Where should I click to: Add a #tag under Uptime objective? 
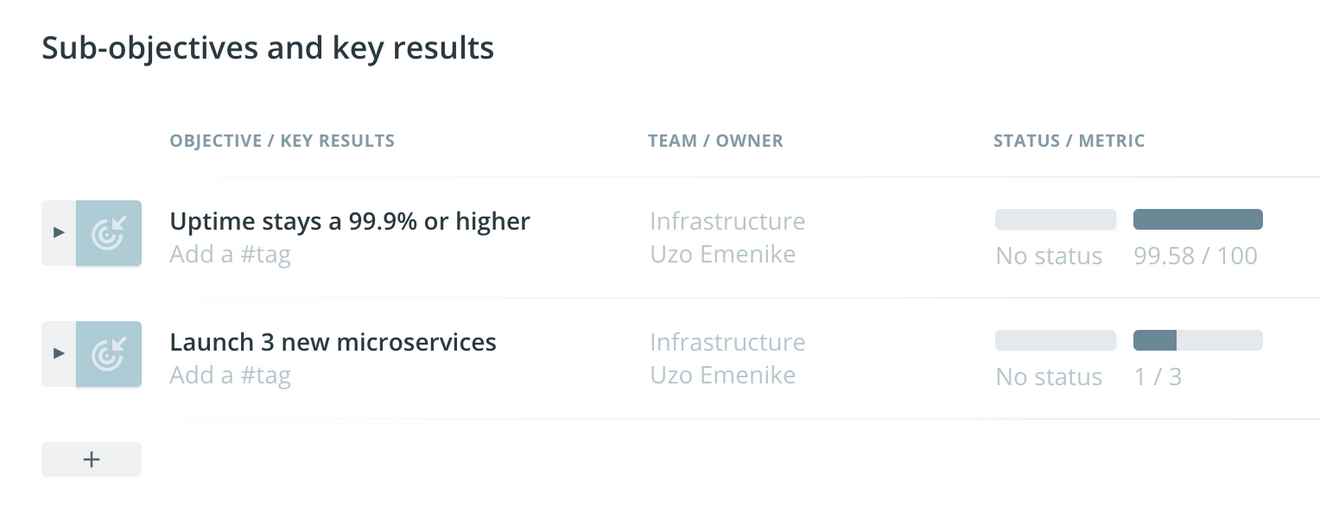pos(230,255)
